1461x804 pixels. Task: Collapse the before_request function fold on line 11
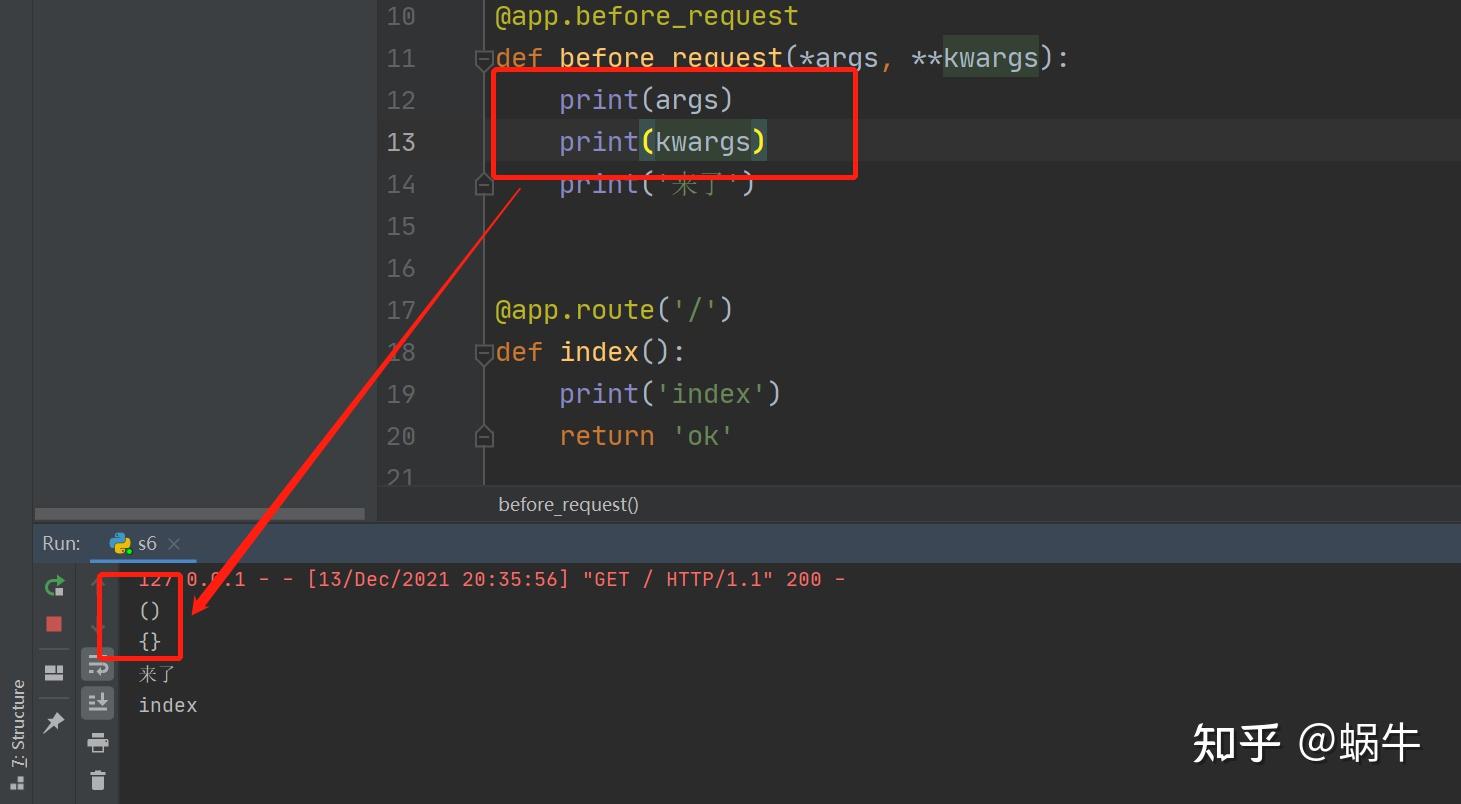pyautogui.click(x=484, y=59)
